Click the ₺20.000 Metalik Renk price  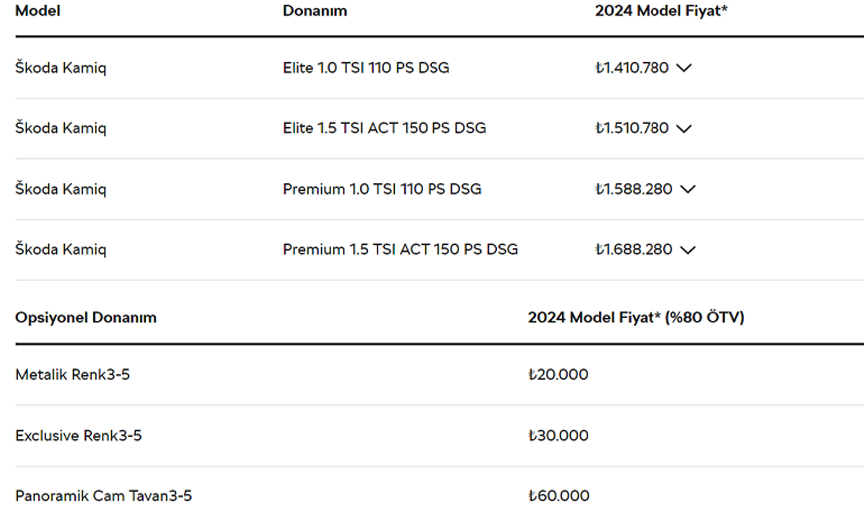click(558, 375)
